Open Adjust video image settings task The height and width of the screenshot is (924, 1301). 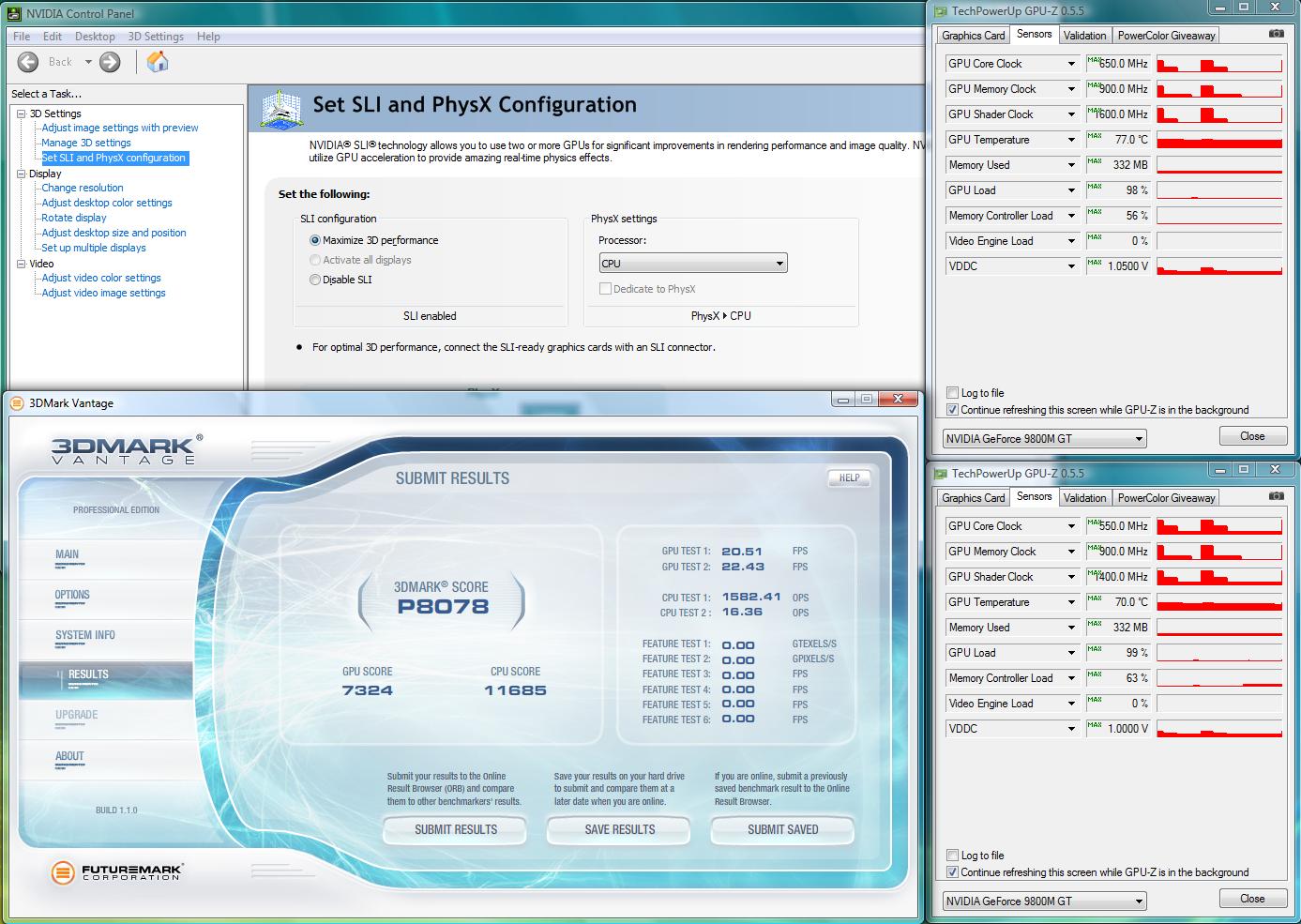[103, 293]
